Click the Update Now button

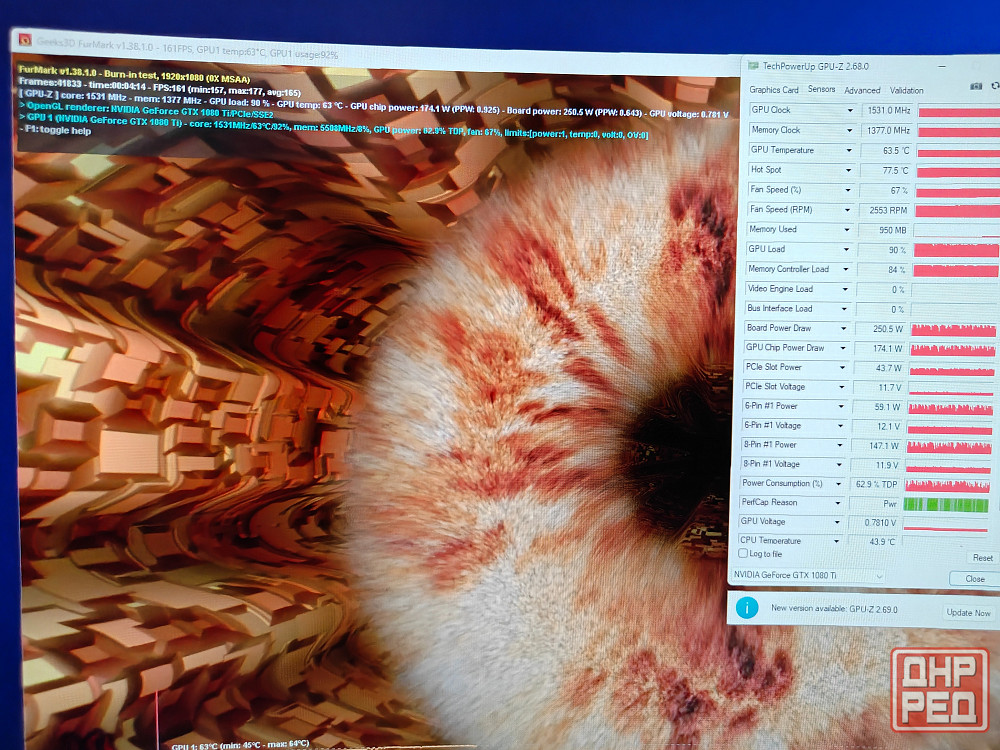(x=968, y=612)
